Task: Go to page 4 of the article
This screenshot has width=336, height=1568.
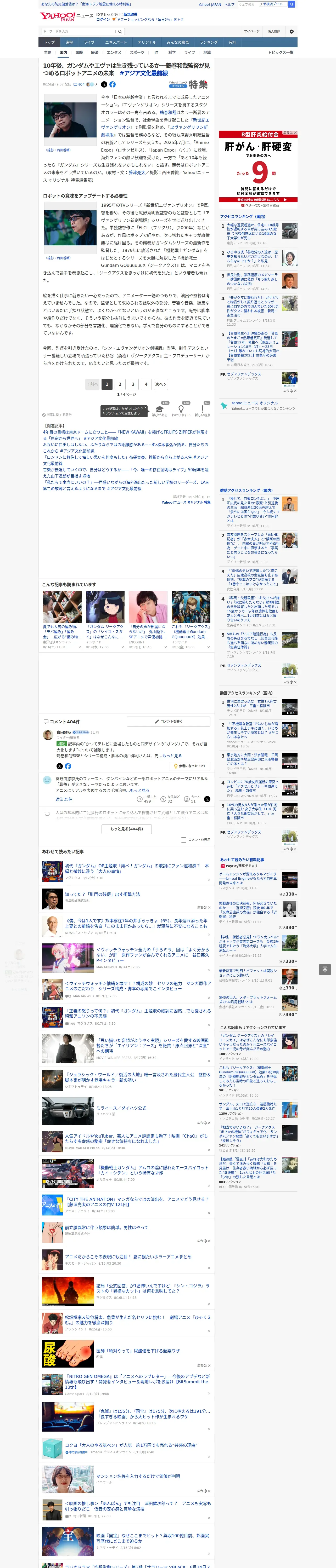Action: (x=146, y=384)
